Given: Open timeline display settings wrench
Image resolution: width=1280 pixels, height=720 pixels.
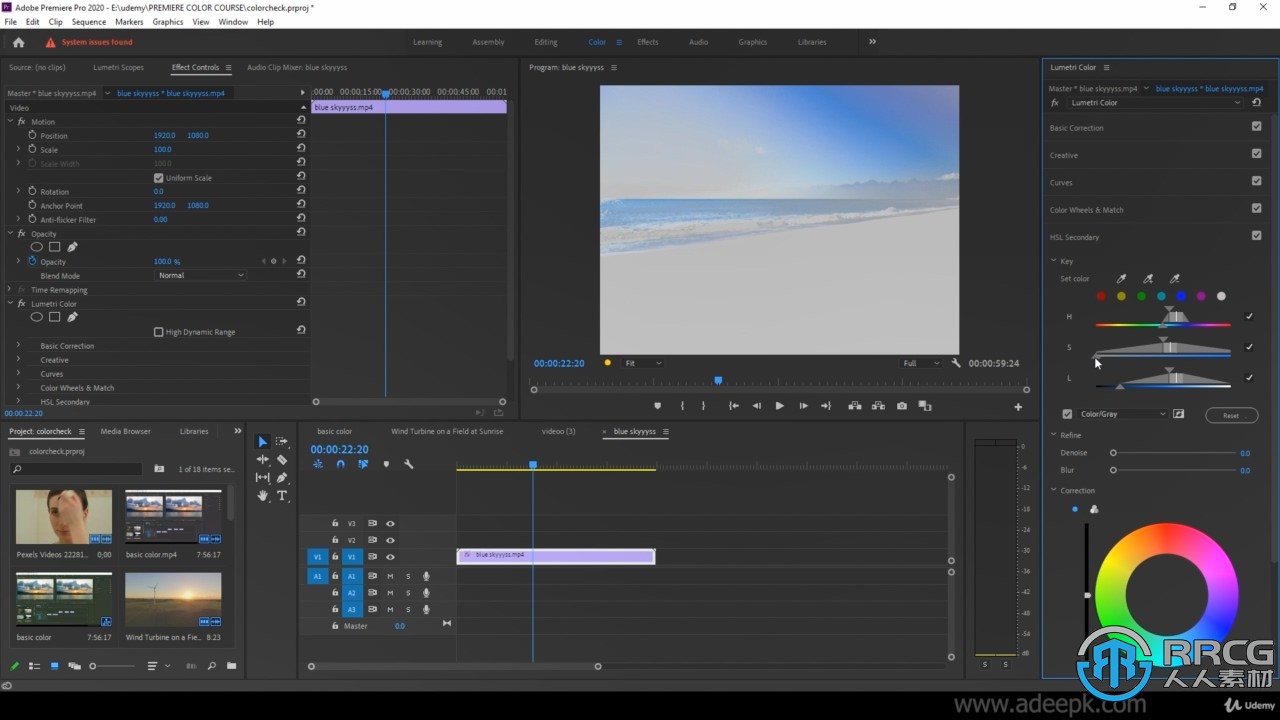Looking at the screenshot, I should point(408,464).
